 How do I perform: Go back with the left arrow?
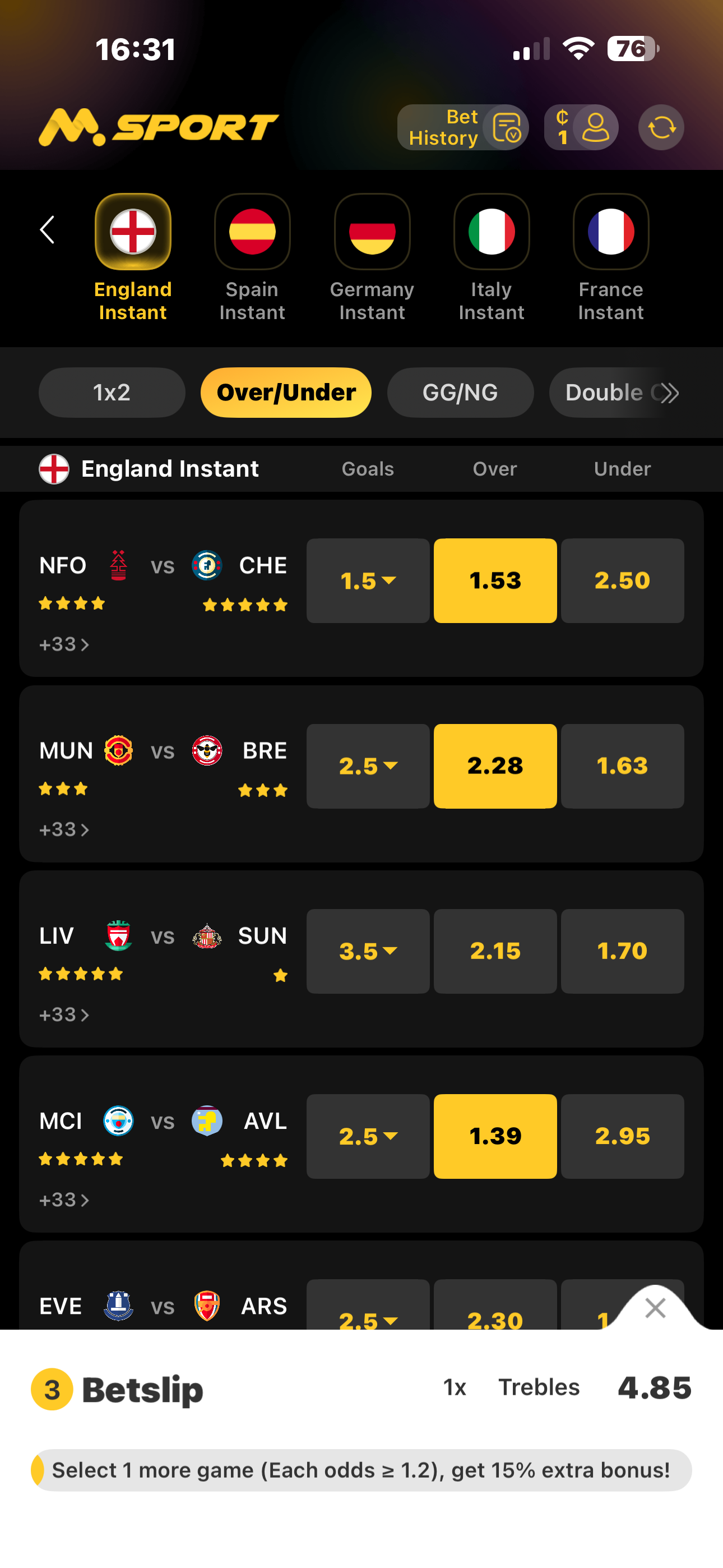(48, 230)
